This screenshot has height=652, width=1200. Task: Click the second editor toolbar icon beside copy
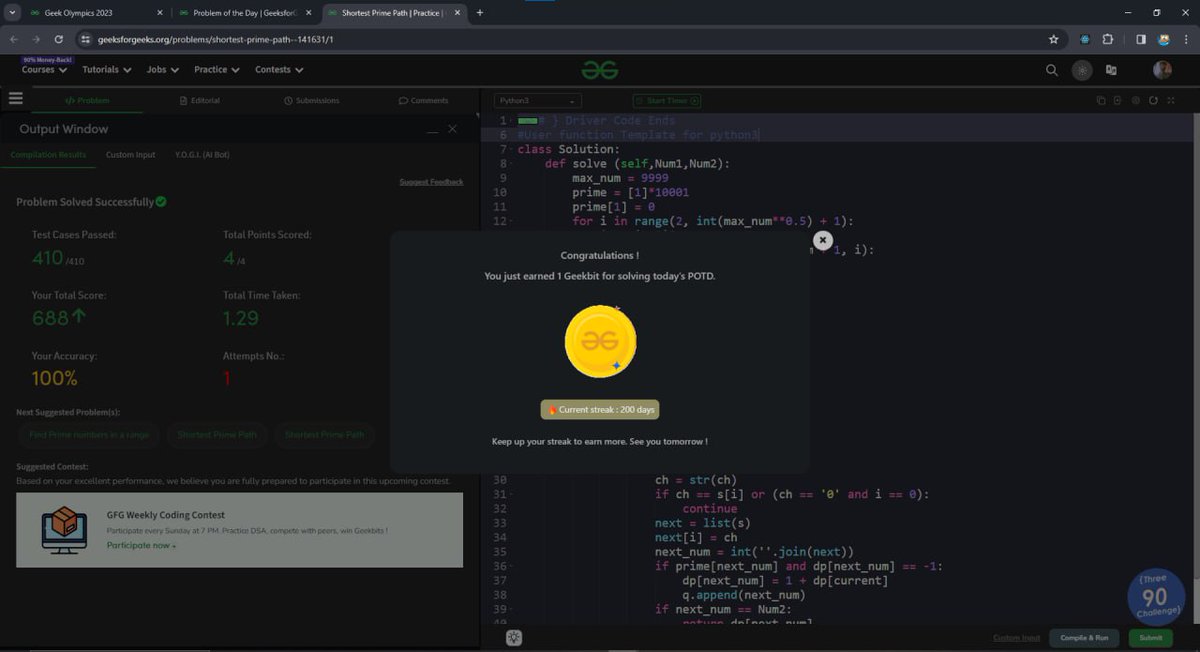1118,101
